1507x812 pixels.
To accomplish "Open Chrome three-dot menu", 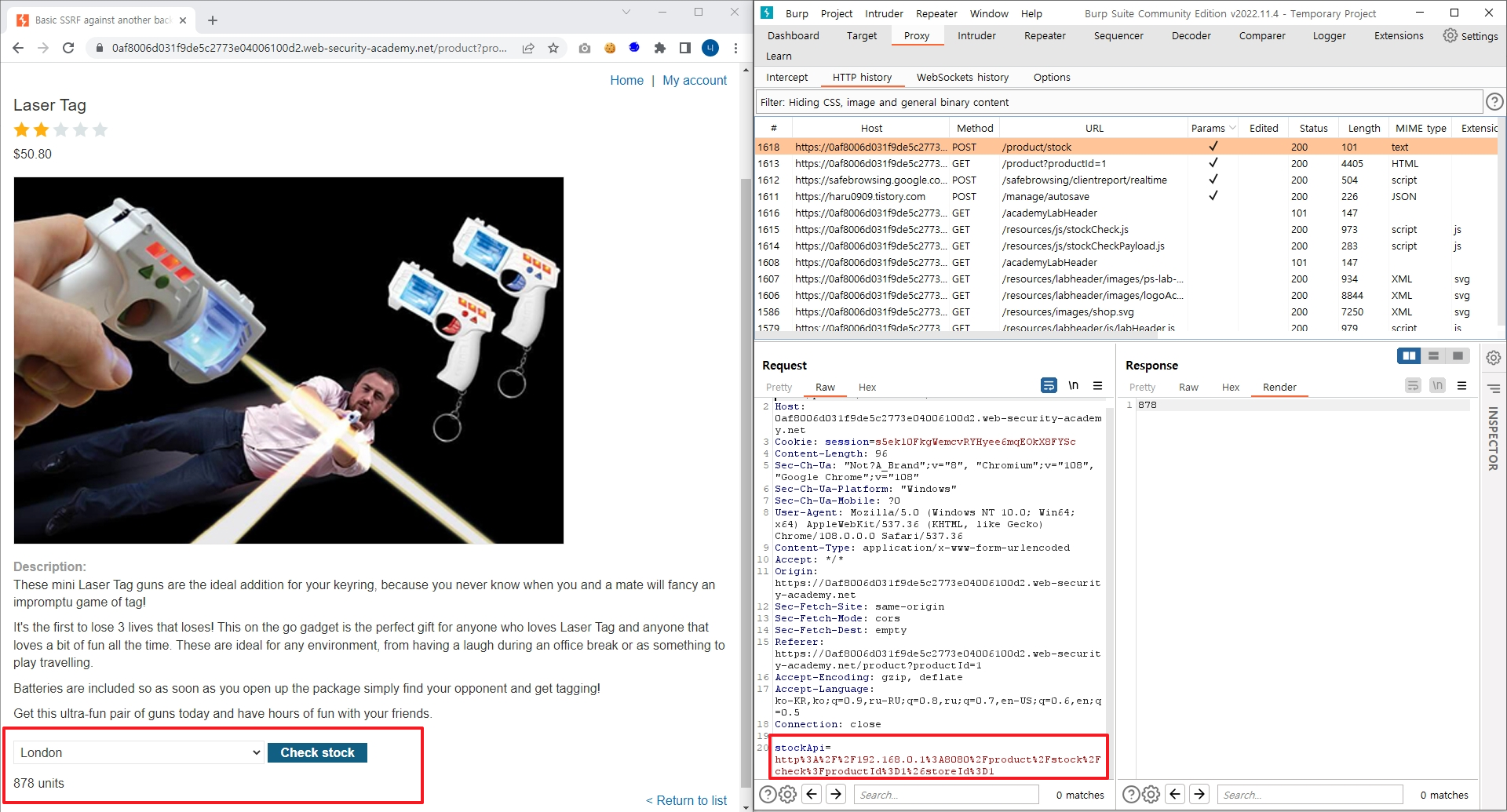I will click(735, 48).
